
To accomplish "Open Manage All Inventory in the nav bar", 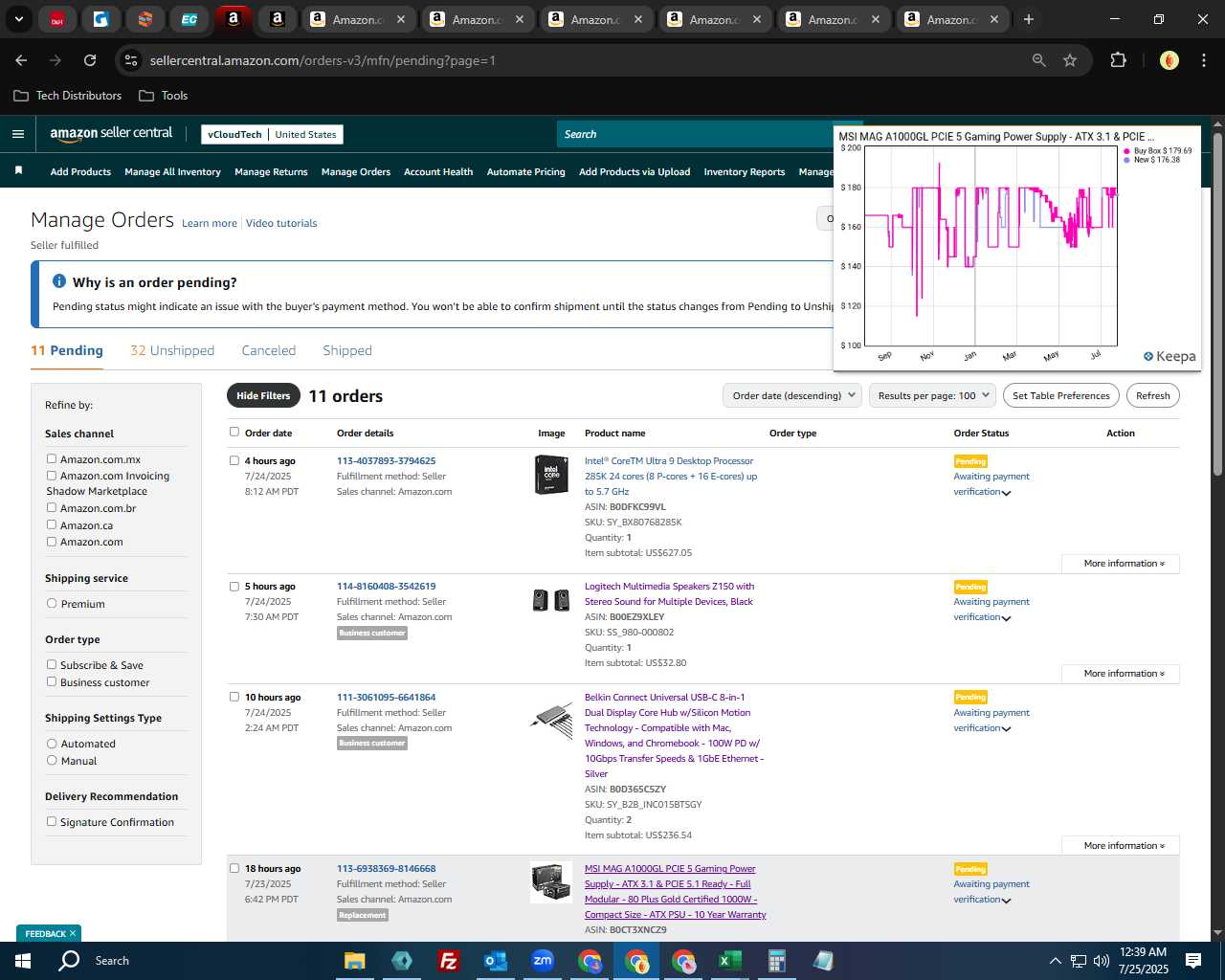I will point(172,172).
